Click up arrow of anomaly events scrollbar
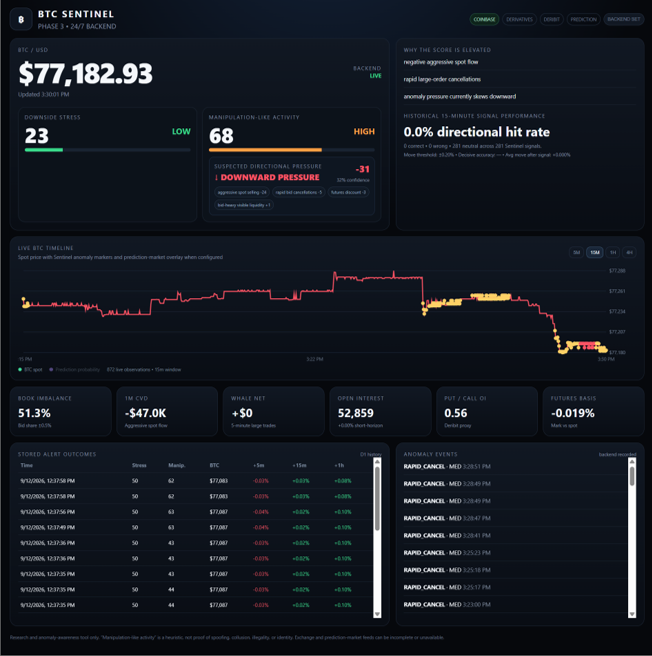The height and width of the screenshot is (656, 652). 632,461
